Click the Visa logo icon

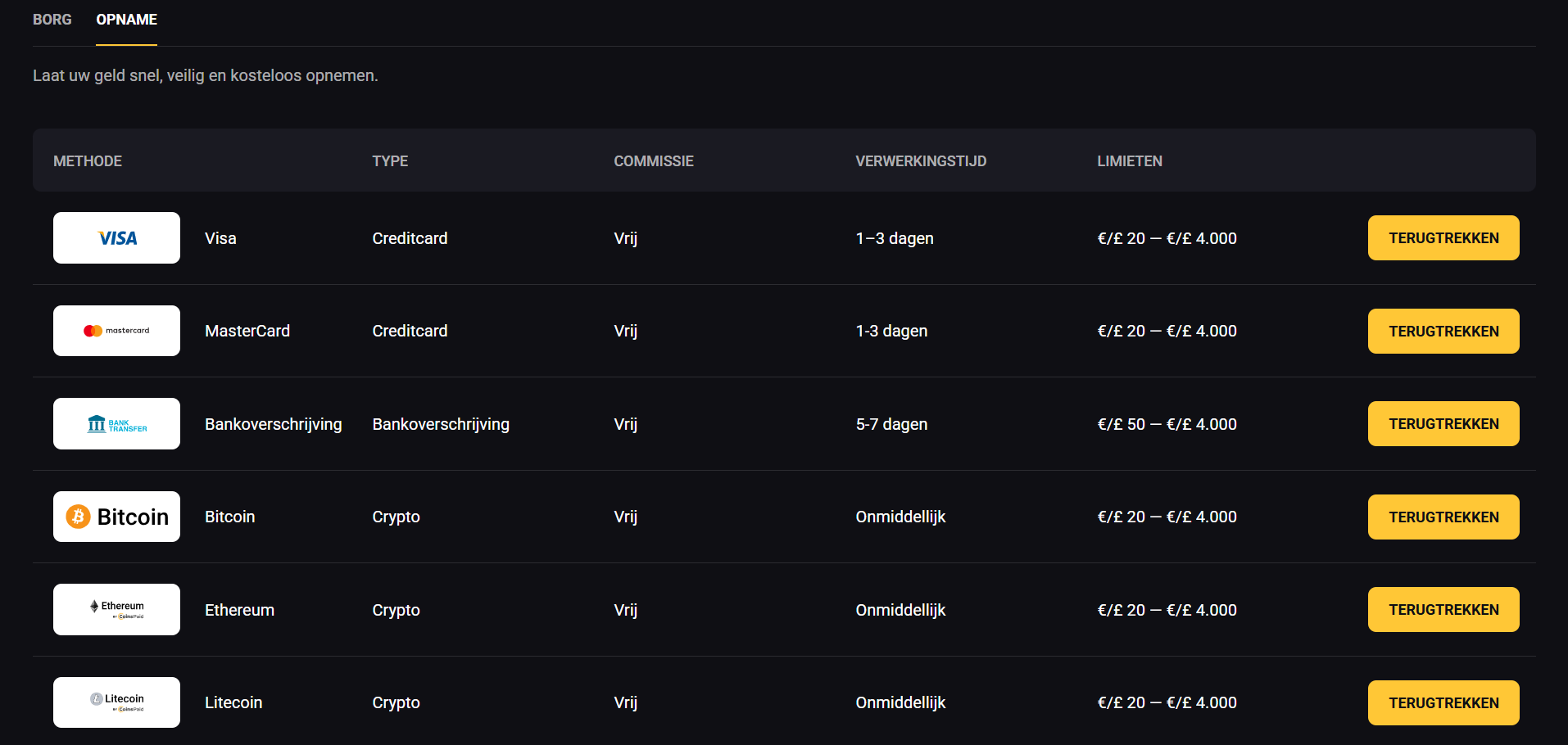(116, 238)
